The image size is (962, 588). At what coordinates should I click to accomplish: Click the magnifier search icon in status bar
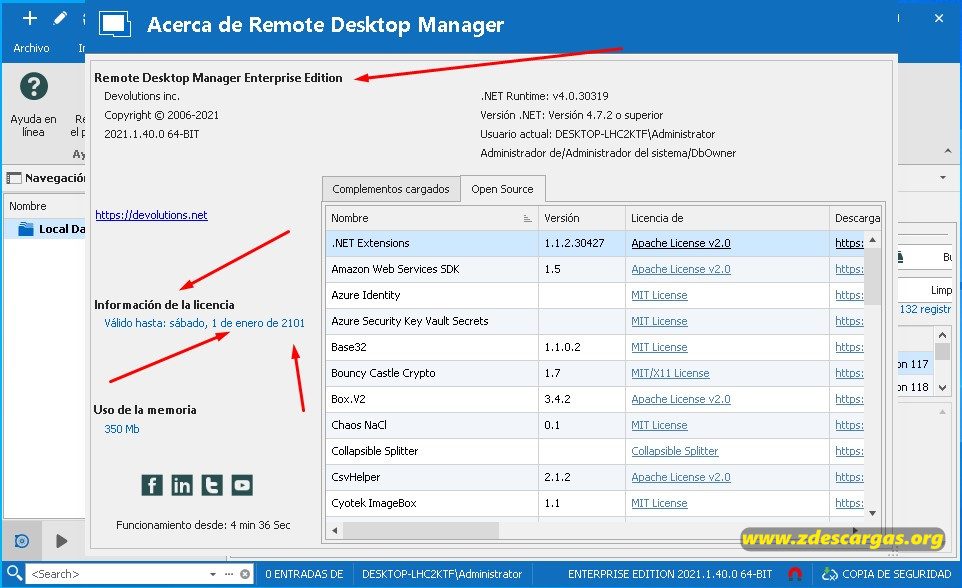pos(13,573)
